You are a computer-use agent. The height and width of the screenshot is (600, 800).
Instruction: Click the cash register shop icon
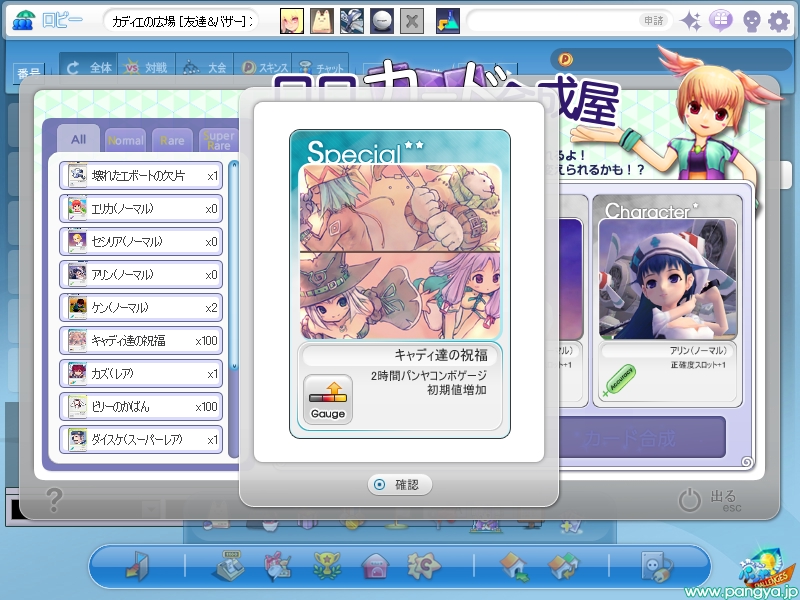pyautogui.click(x=228, y=565)
